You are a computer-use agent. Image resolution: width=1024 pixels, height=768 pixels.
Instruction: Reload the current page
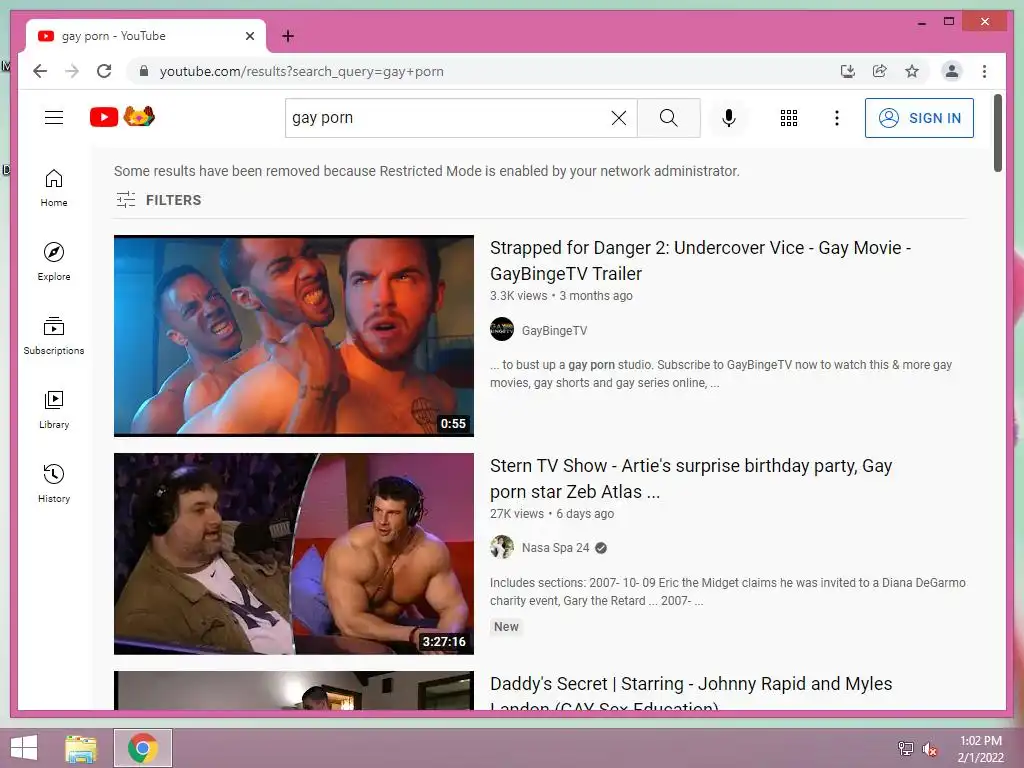[104, 71]
